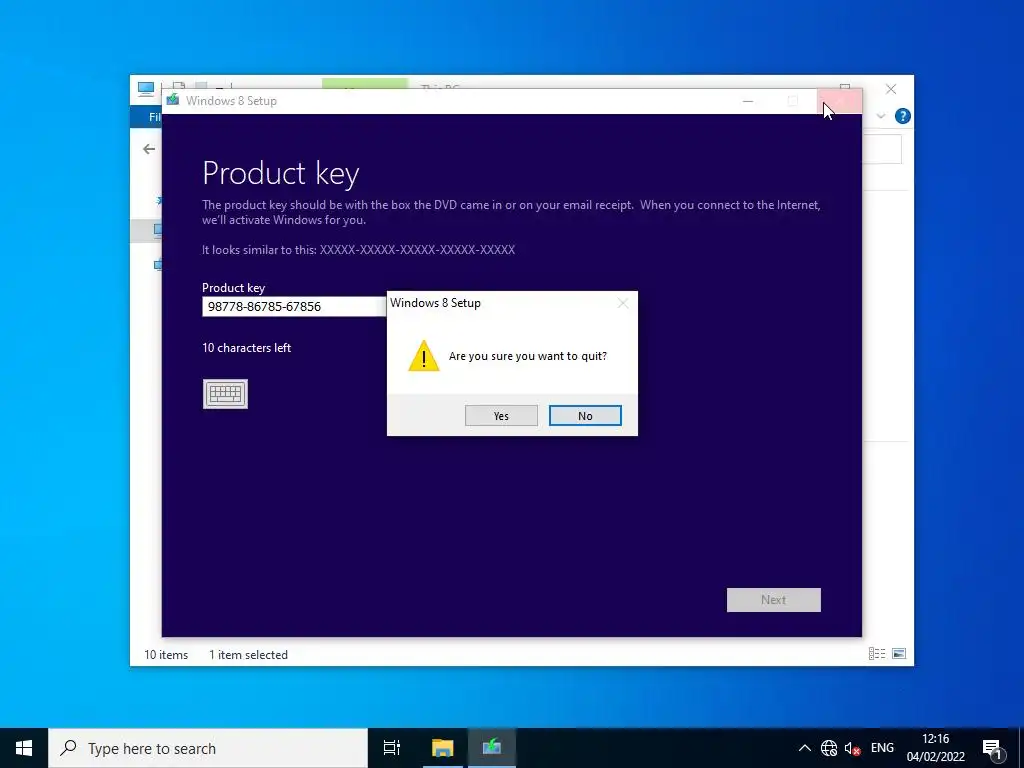Open the clock showing 12:16
The height and width of the screenshot is (768, 1024).
click(936, 748)
